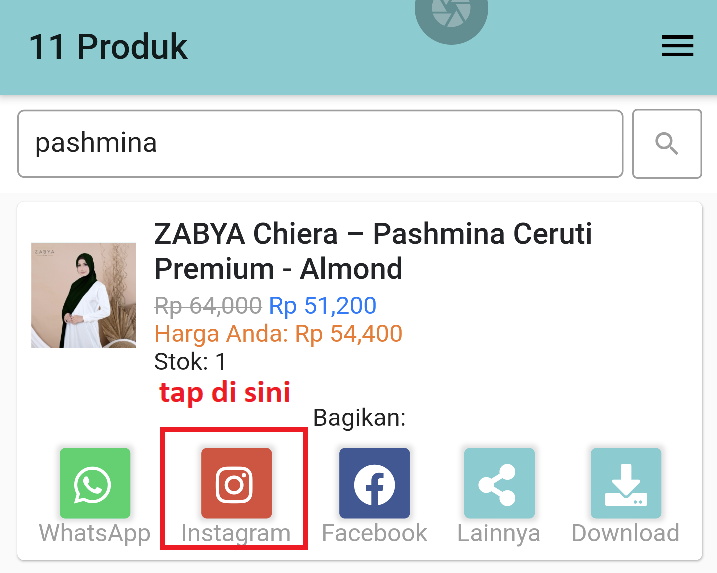Focus the pashmina search field
This screenshot has height=573, width=717.
(x=320, y=144)
